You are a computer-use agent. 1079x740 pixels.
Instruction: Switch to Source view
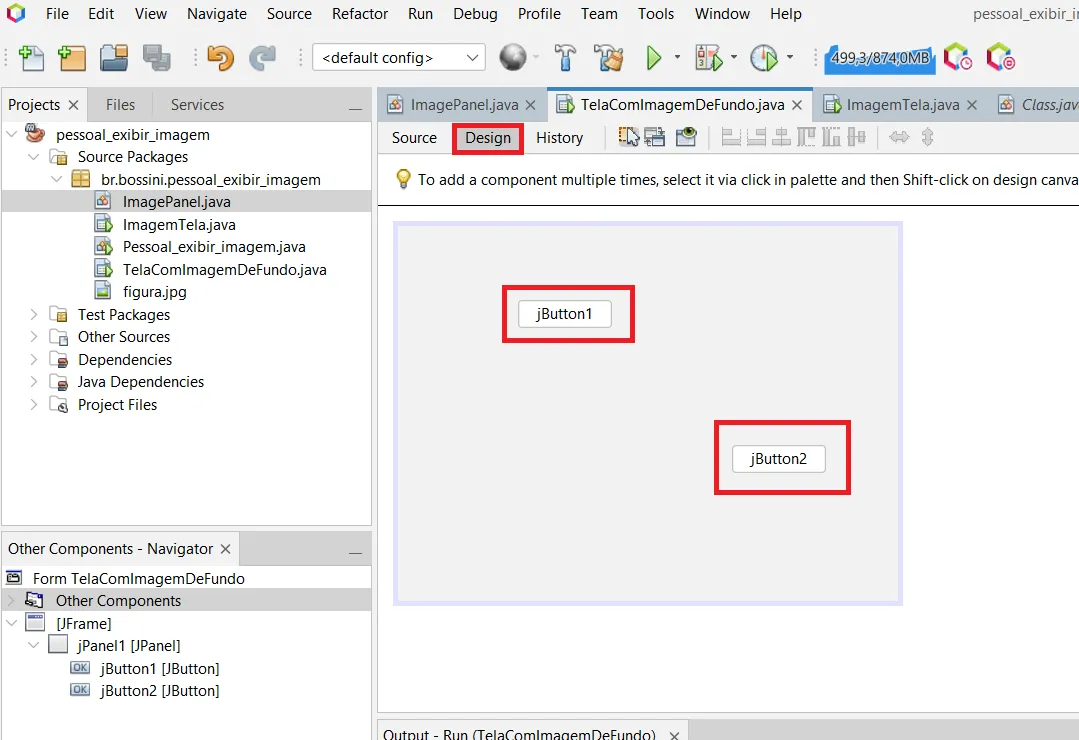pos(414,138)
